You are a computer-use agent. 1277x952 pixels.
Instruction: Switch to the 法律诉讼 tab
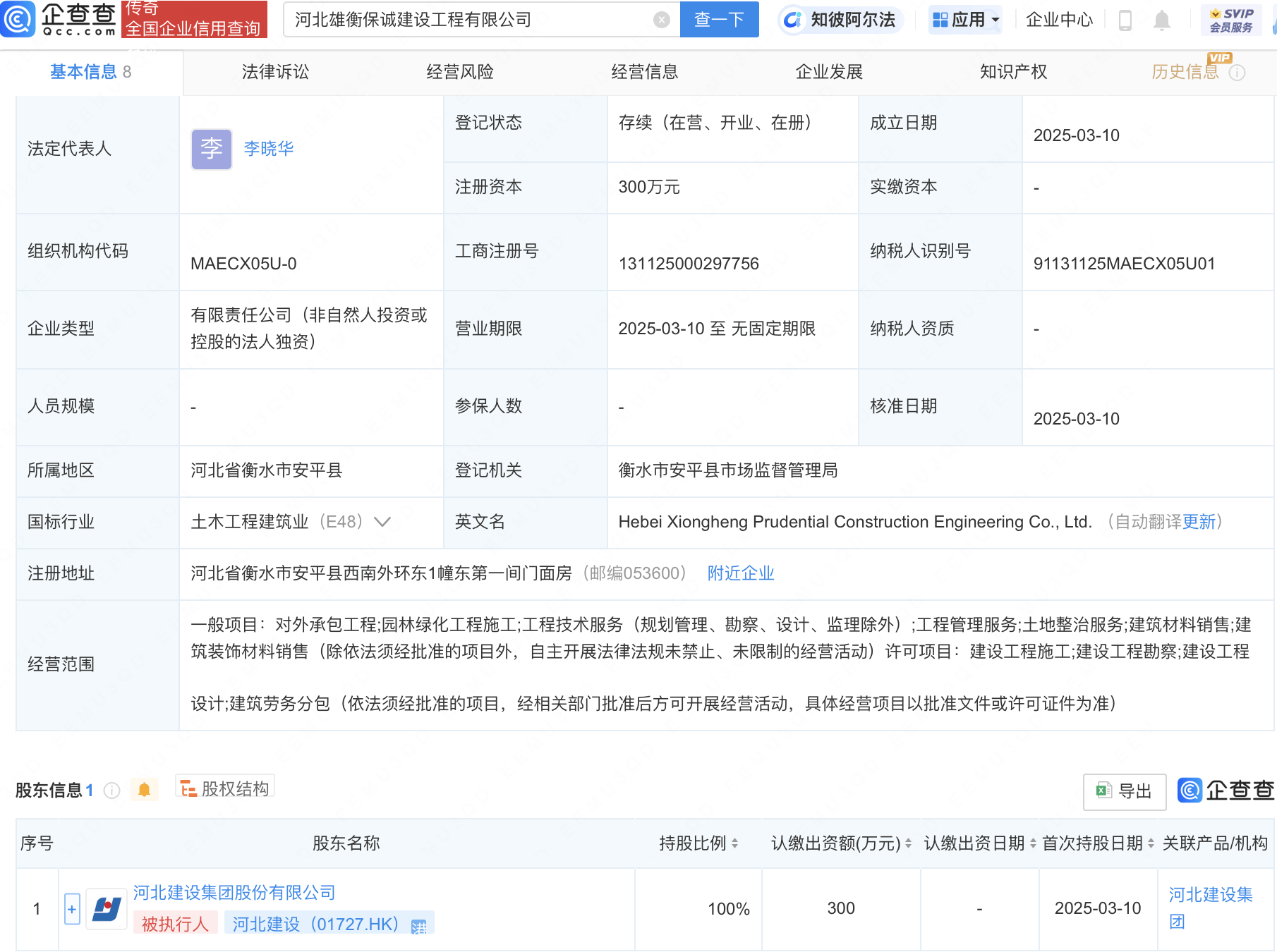[275, 72]
